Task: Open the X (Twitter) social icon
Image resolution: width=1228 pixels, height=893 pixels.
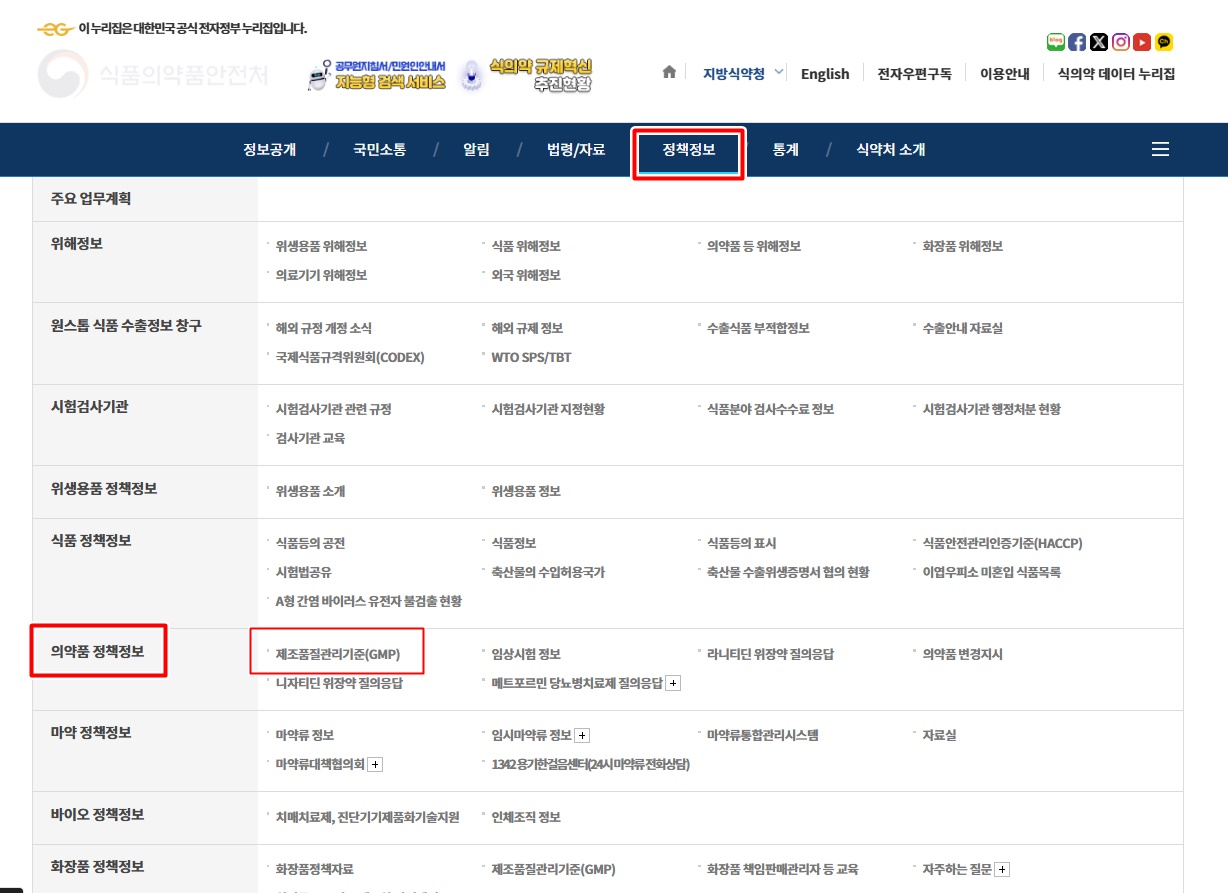Action: click(x=1099, y=42)
